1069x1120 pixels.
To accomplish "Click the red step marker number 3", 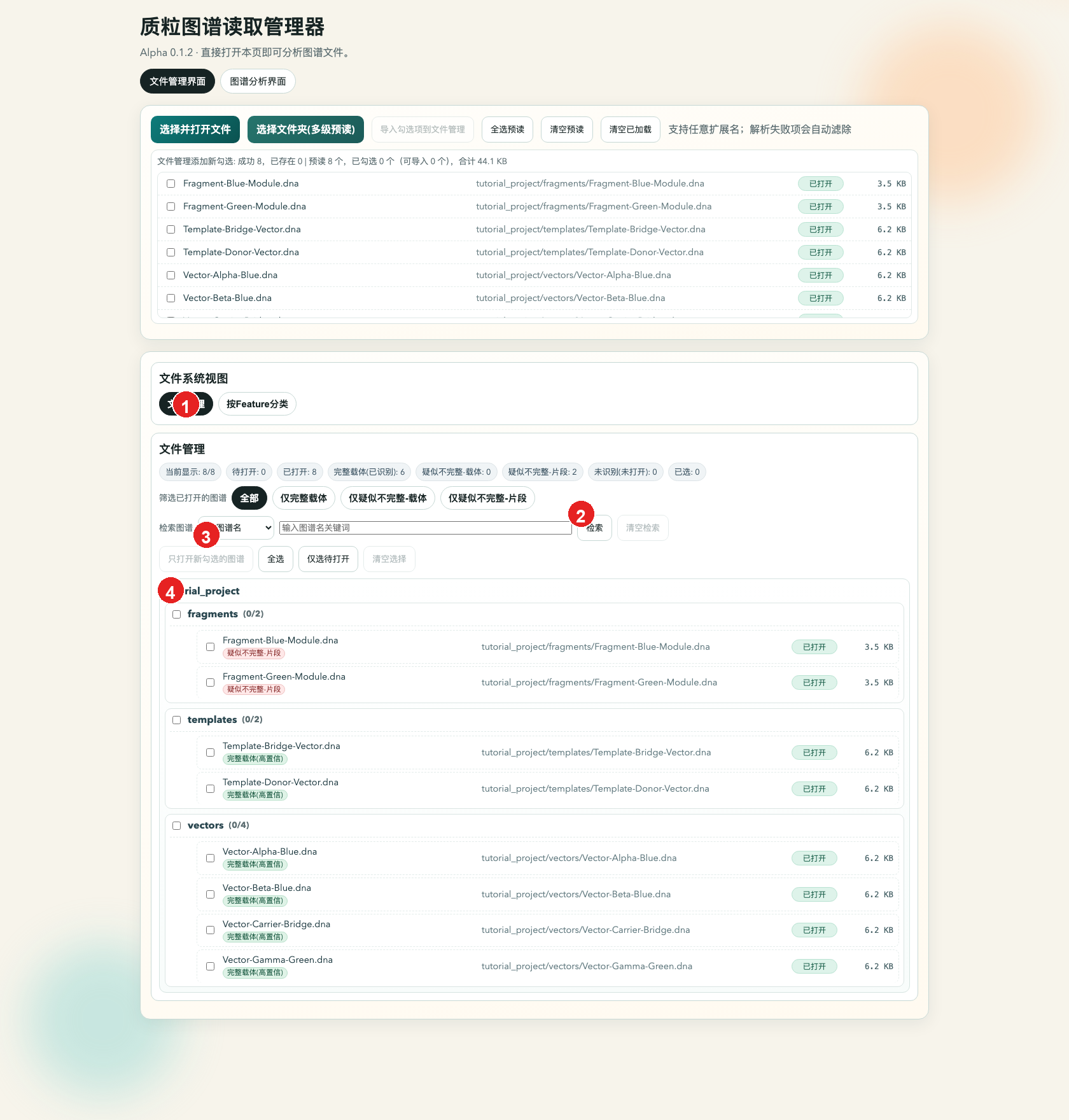I will click(x=206, y=536).
